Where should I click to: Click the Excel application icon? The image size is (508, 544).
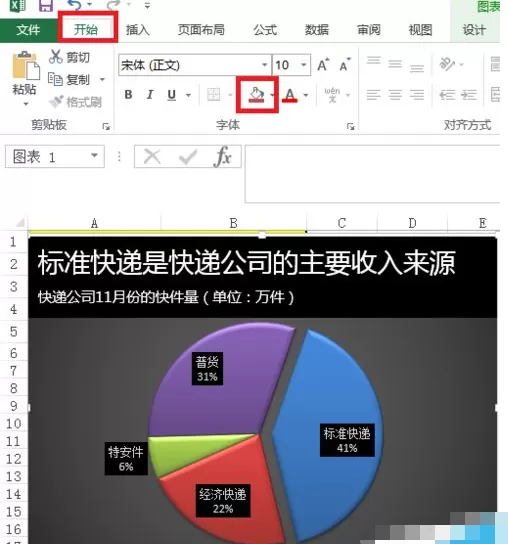pos(17,5)
